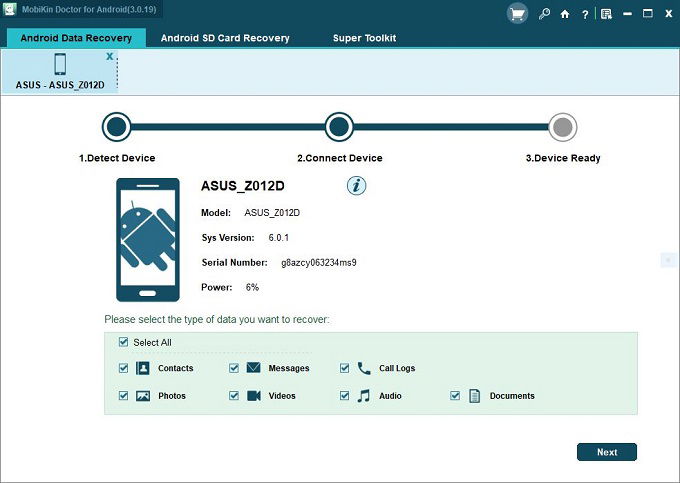Image resolution: width=680 pixels, height=483 pixels.
Task: Open help question mark icon
Action: click(585, 15)
